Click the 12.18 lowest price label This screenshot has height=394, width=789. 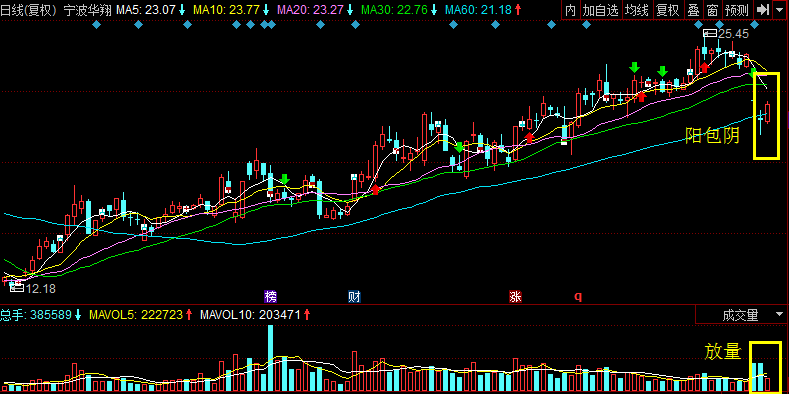tap(40, 289)
